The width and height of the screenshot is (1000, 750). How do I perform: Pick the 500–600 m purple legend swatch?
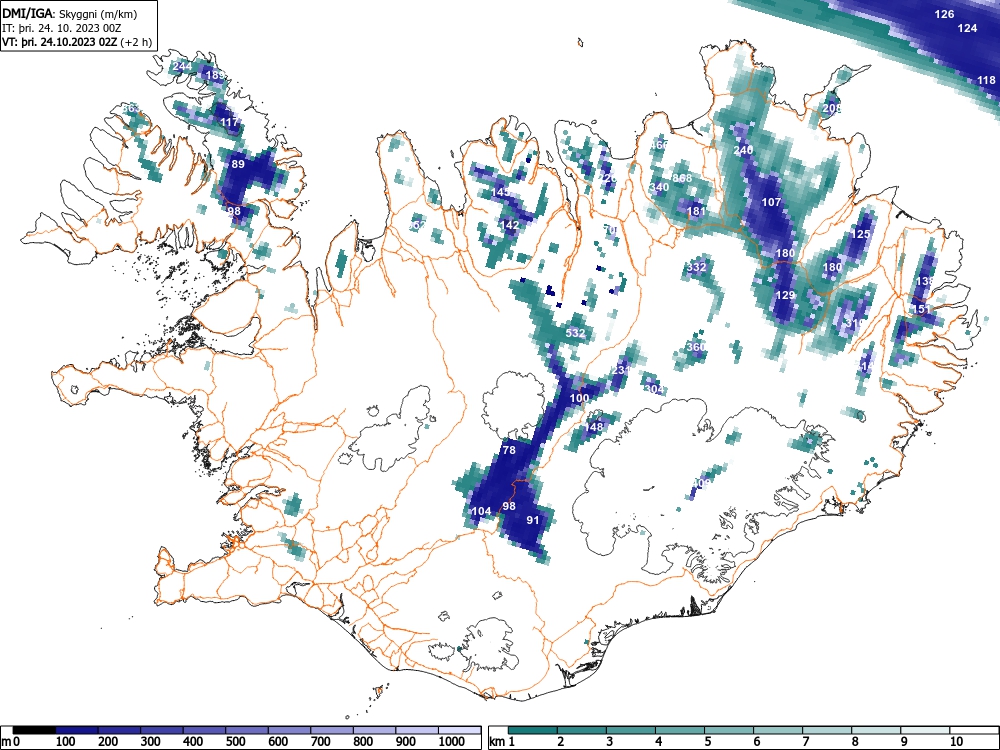[x=247, y=730]
